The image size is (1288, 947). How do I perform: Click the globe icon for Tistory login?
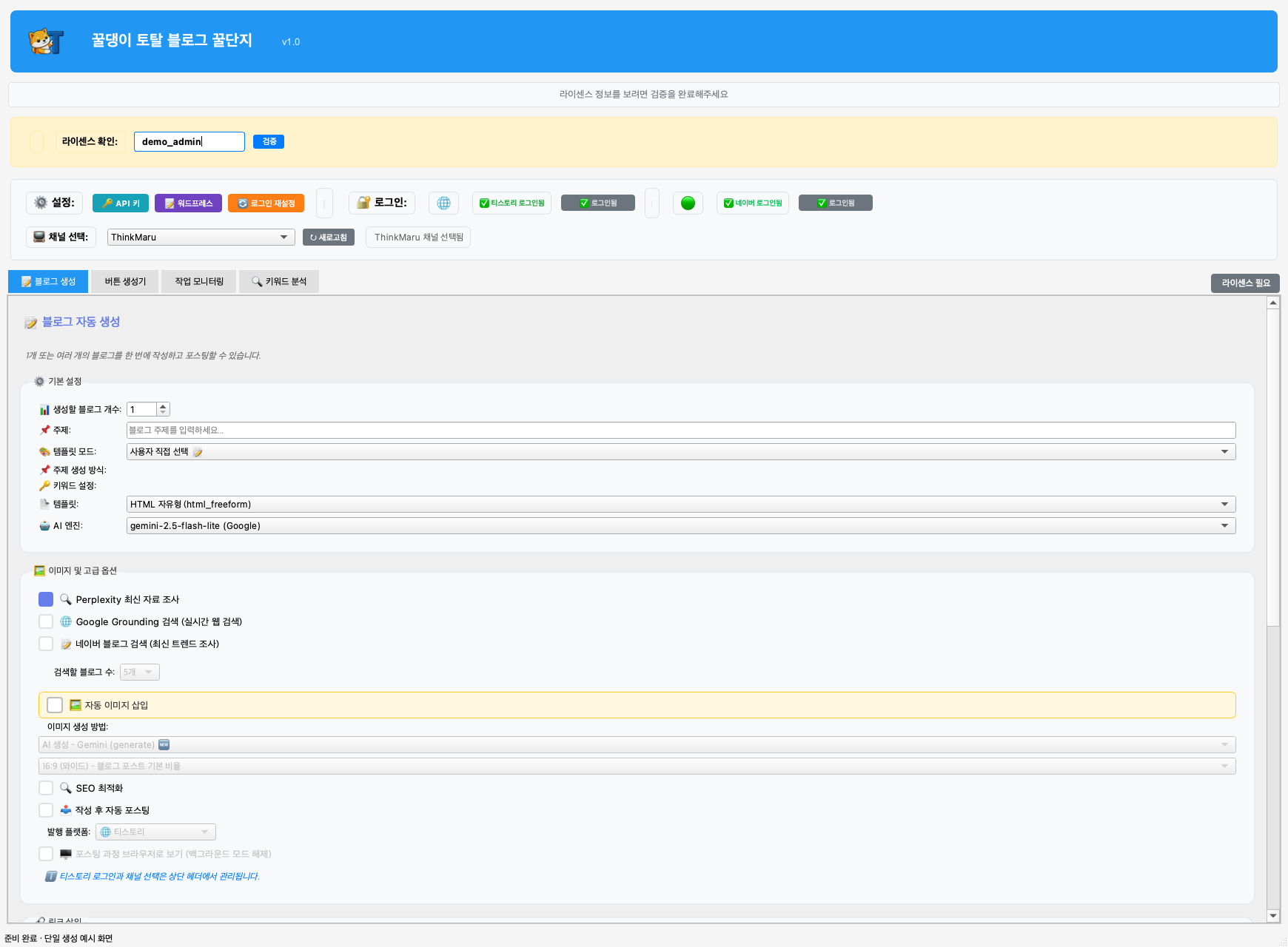coord(443,203)
